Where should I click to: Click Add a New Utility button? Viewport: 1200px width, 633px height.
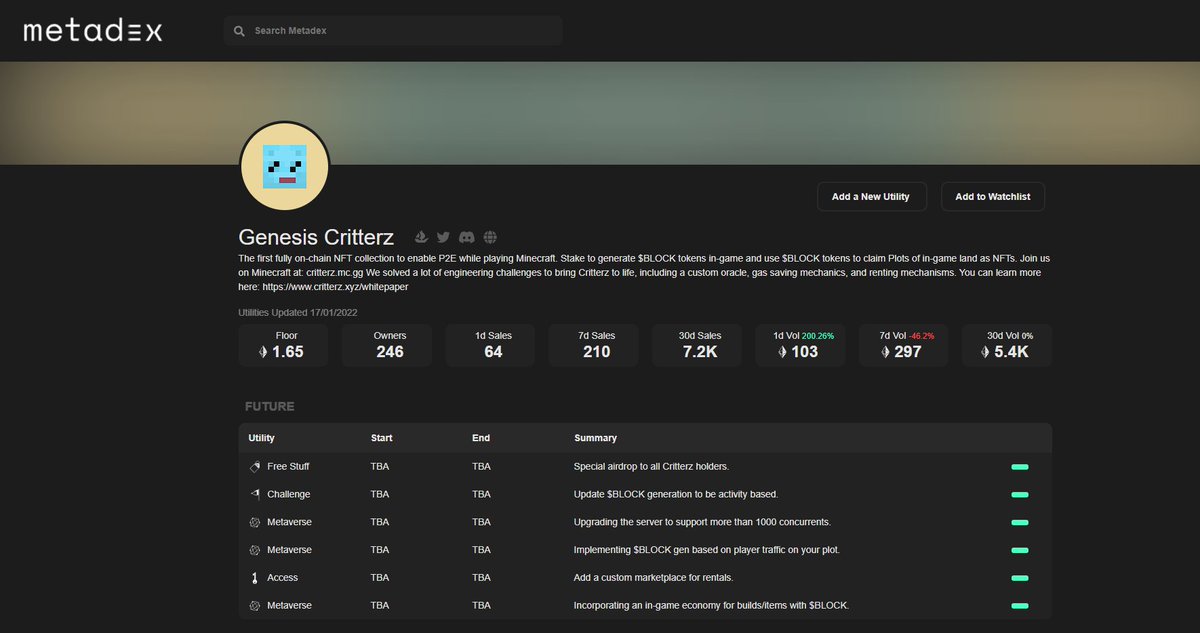click(871, 196)
